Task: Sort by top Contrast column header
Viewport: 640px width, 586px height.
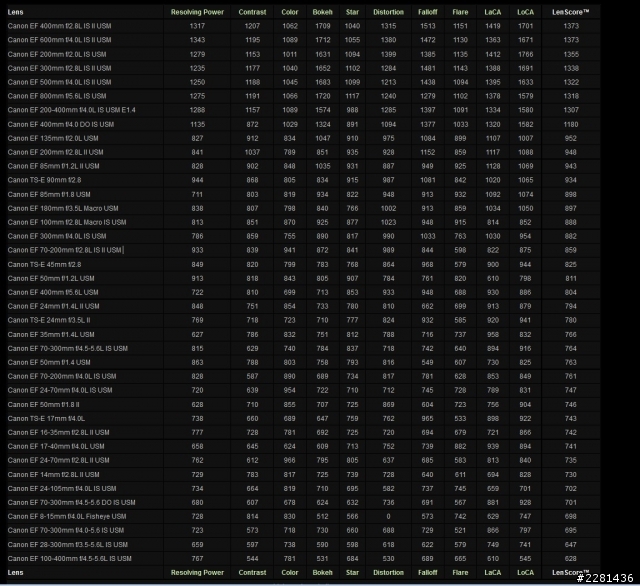Action: point(252,12)
